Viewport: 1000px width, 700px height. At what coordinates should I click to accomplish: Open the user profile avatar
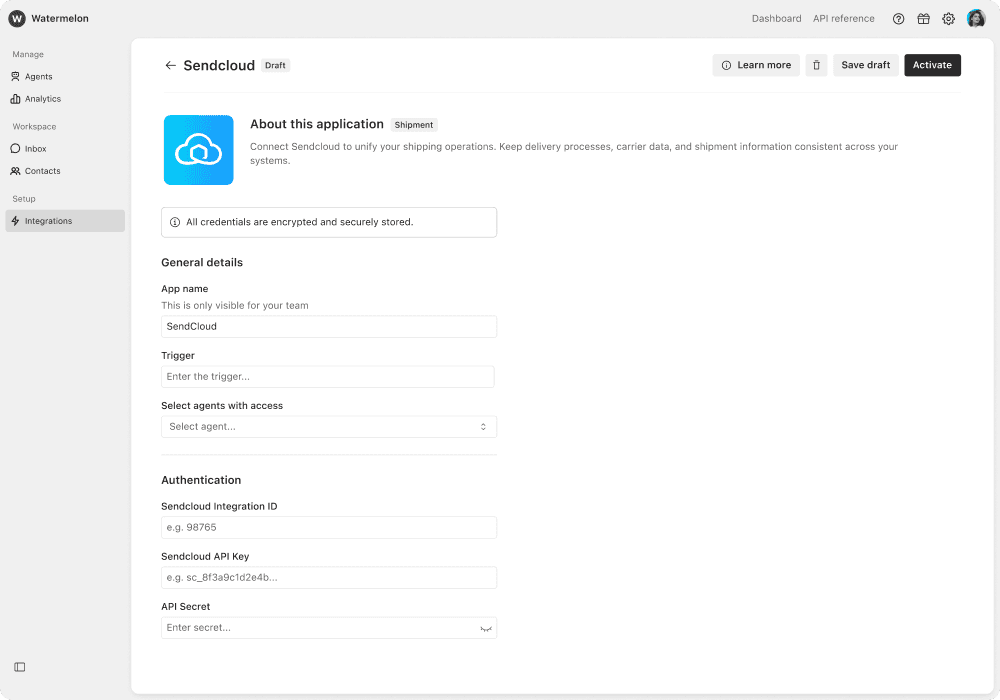pos(976,18)
